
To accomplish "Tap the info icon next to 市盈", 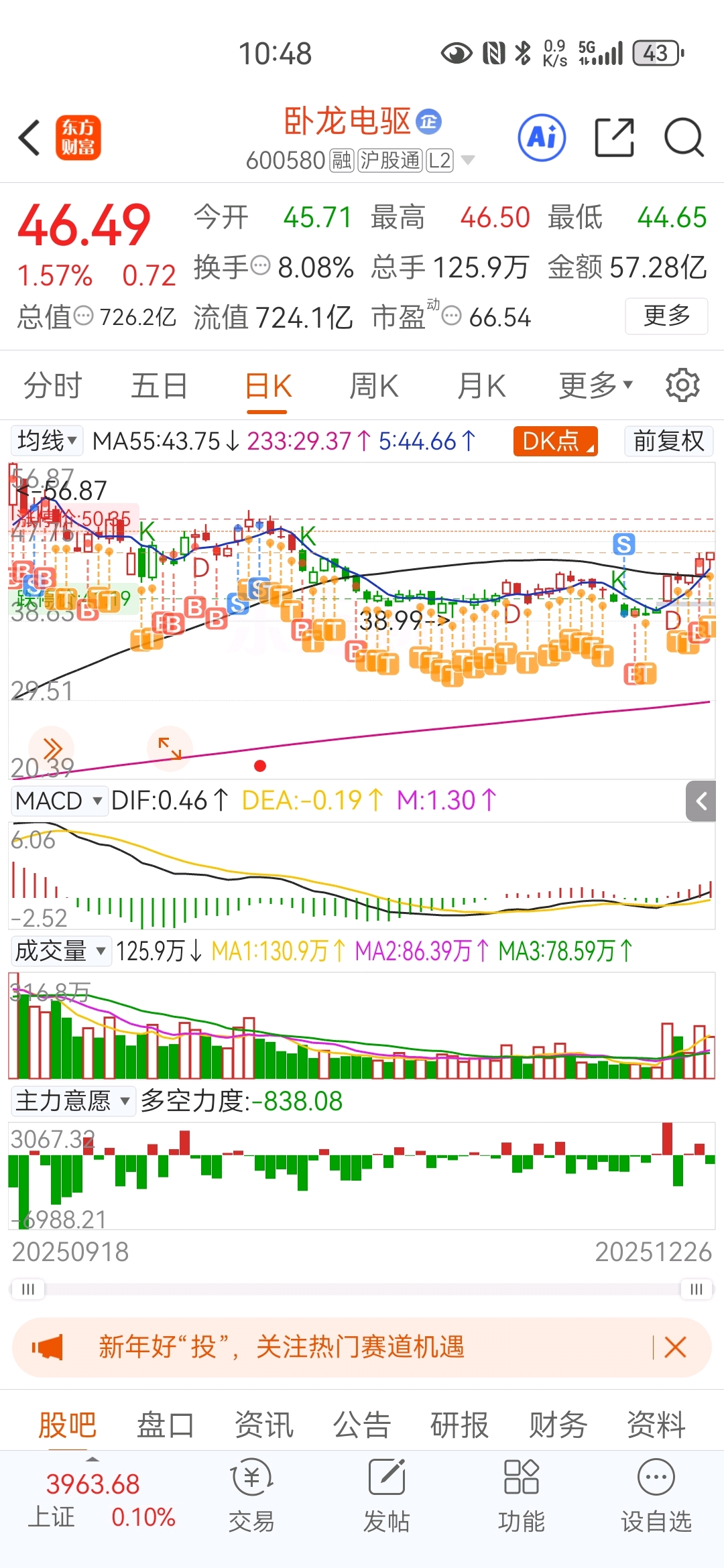I will point(452,315).
